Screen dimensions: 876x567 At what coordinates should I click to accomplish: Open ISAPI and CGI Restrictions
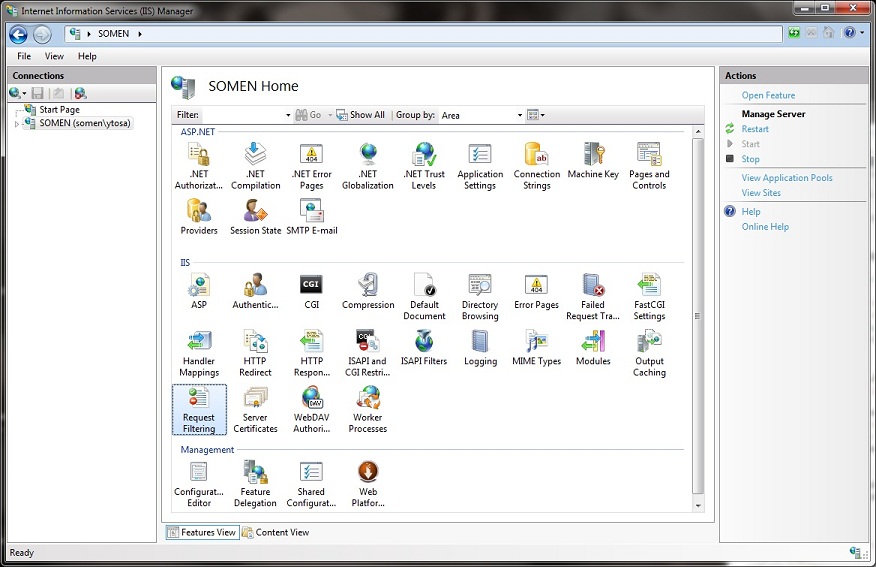pos(368,353)
